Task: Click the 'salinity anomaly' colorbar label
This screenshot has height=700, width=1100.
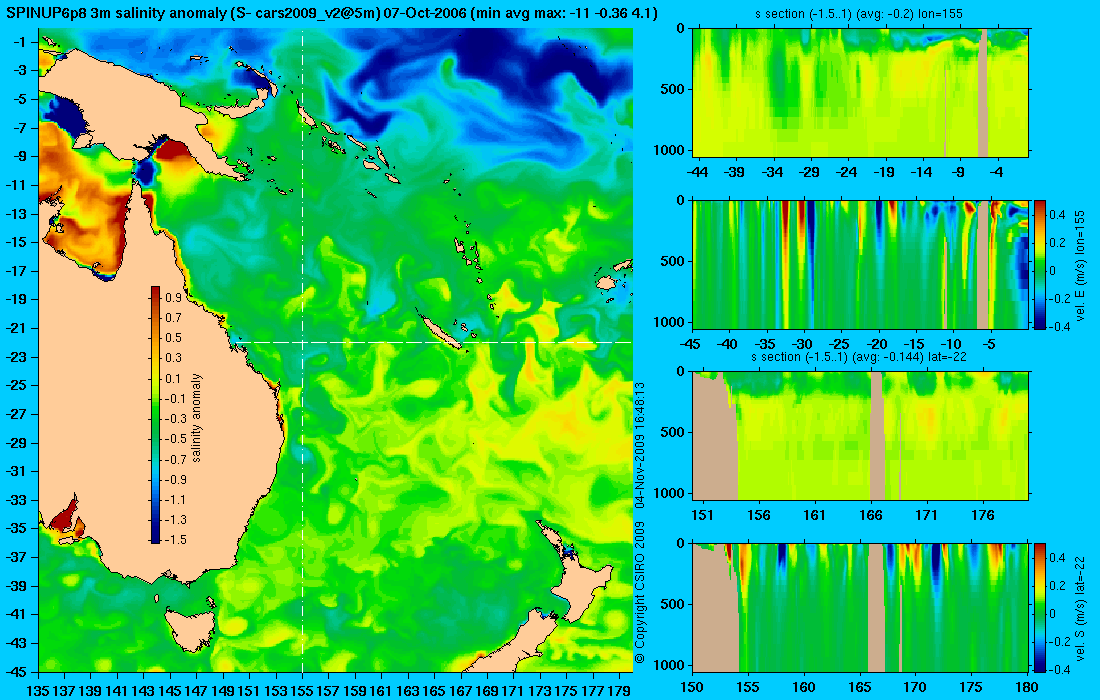Action: [196, 418]
